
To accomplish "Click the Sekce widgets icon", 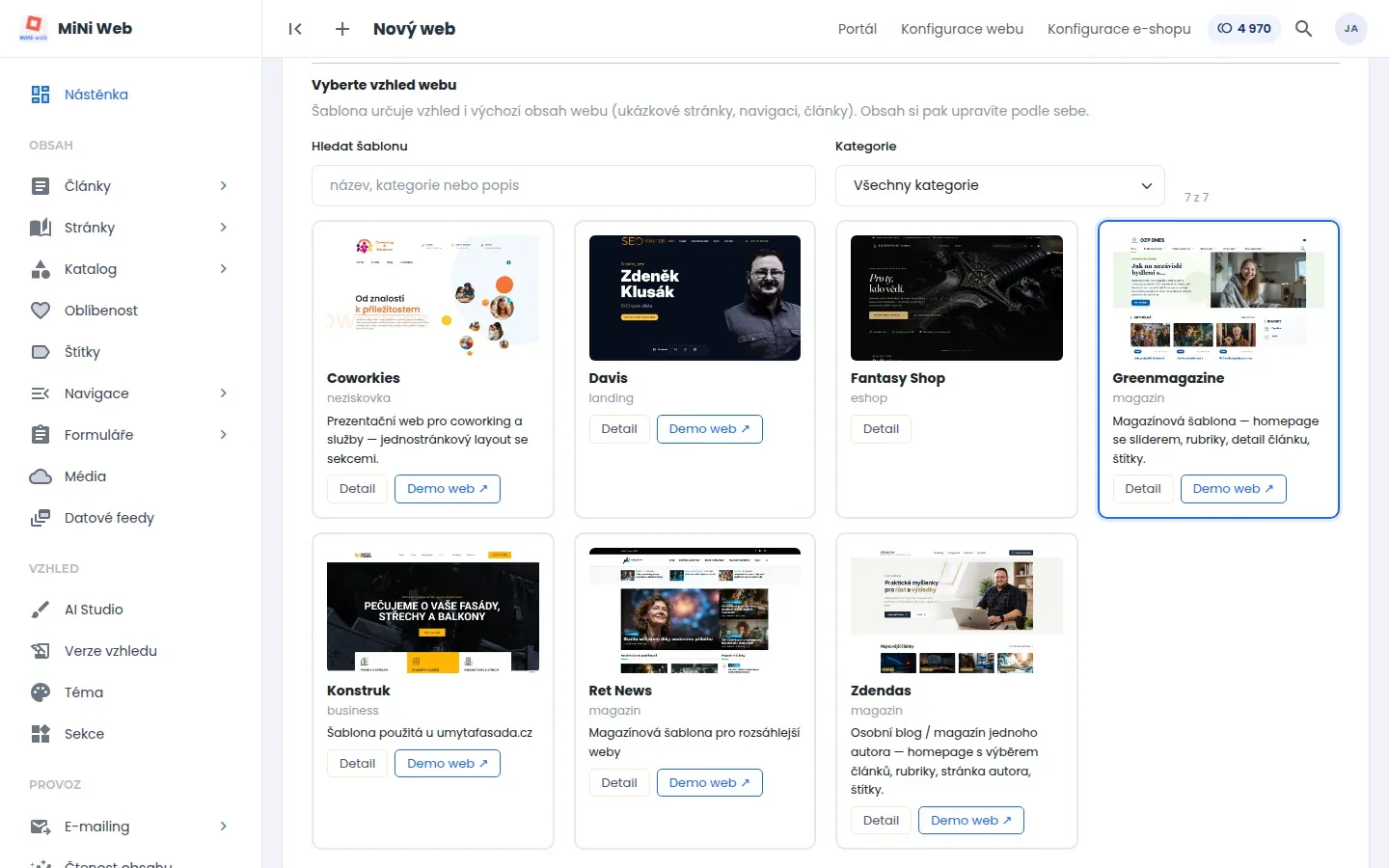I will tap(41, 734).
